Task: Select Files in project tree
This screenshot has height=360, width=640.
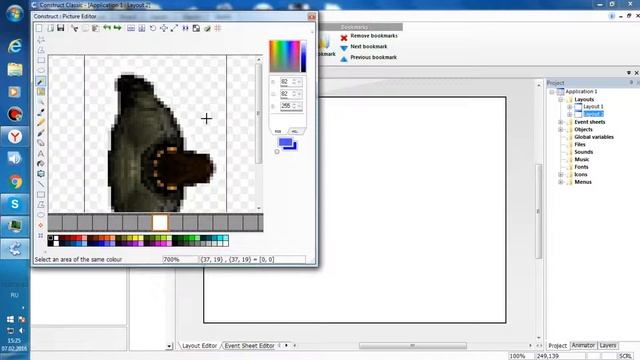Action: point(580,144)
